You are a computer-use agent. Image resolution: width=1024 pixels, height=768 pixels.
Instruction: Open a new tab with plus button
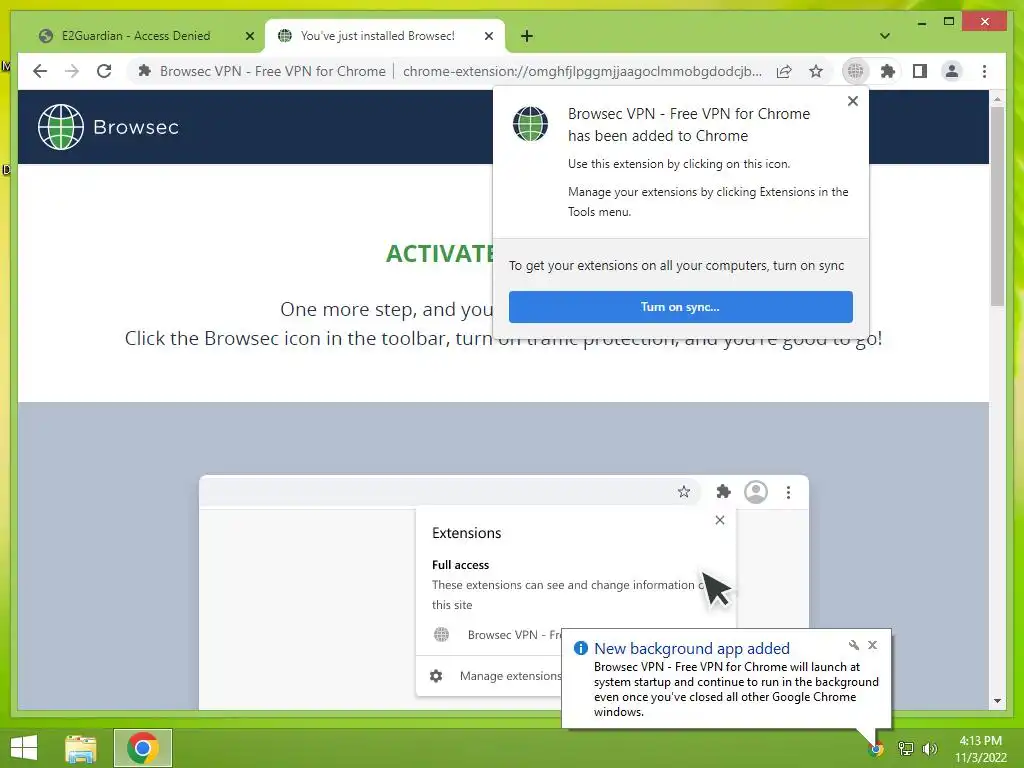tap(527, 36)
